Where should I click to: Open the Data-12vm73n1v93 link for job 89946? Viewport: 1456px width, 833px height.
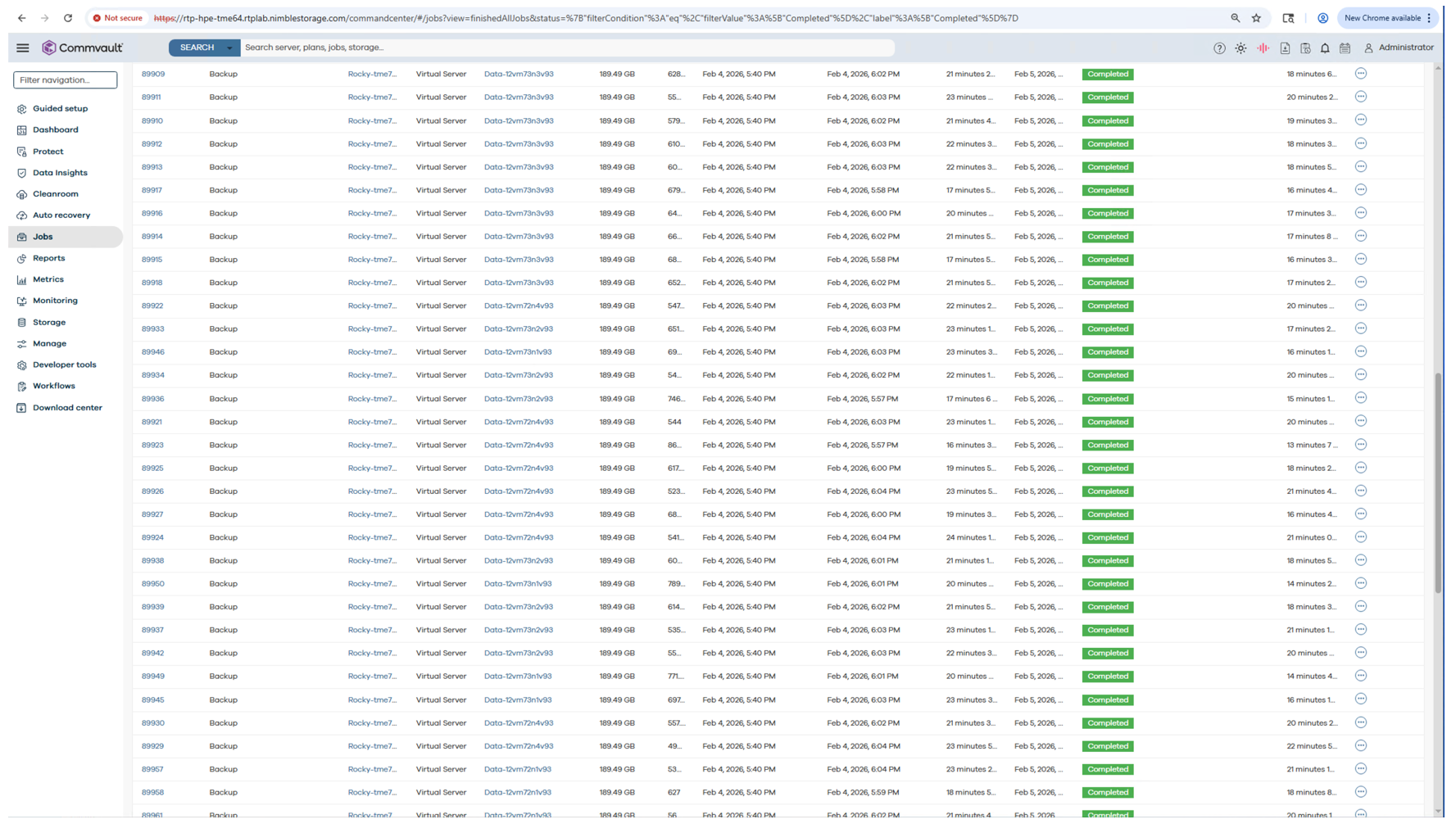517,352
